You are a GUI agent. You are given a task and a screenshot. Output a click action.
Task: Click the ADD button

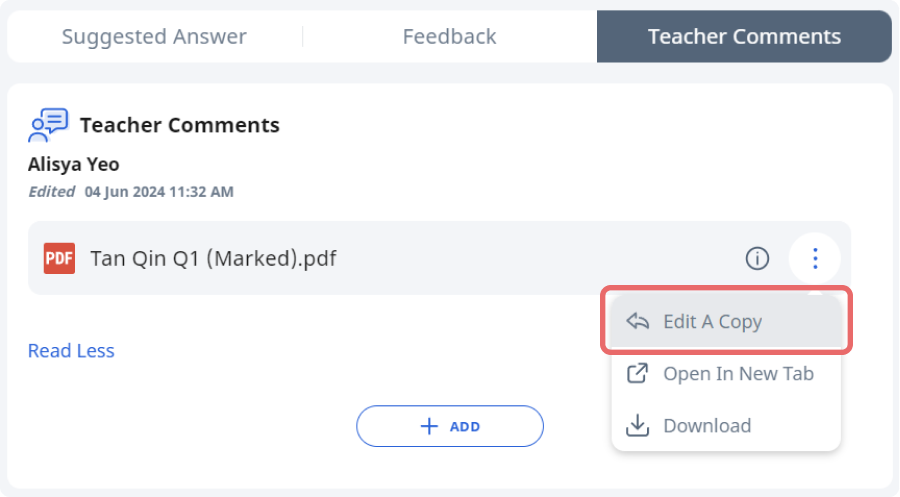pyautogui.click(x=449, y=426)
